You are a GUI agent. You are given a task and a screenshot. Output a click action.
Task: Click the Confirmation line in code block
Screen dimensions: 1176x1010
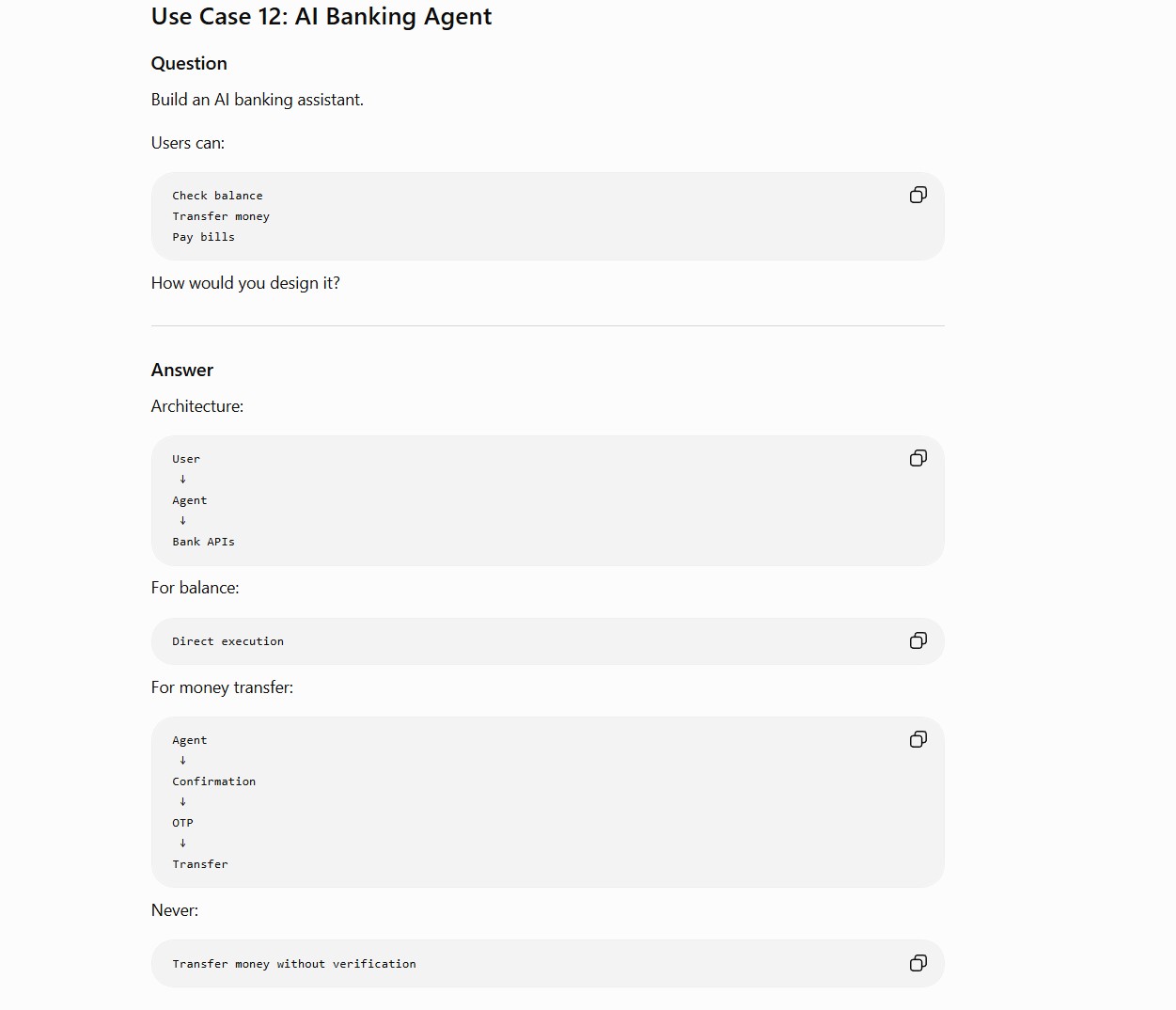pyautogui.click(x=214, y=781)
